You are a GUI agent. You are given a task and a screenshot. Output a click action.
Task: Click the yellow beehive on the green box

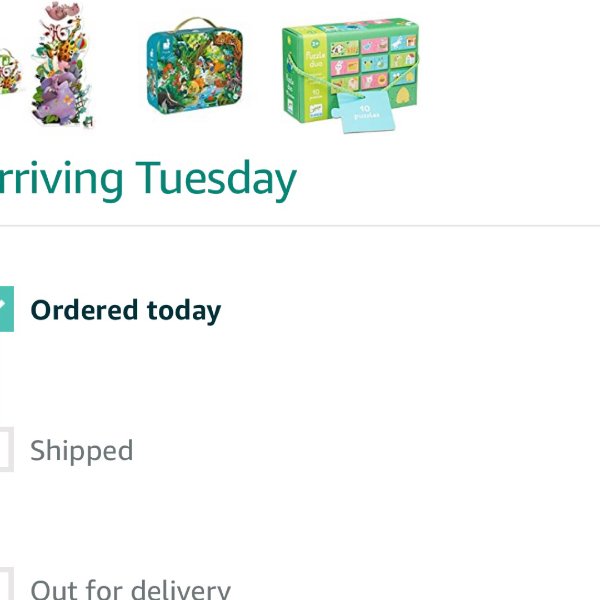click(402, 96)
